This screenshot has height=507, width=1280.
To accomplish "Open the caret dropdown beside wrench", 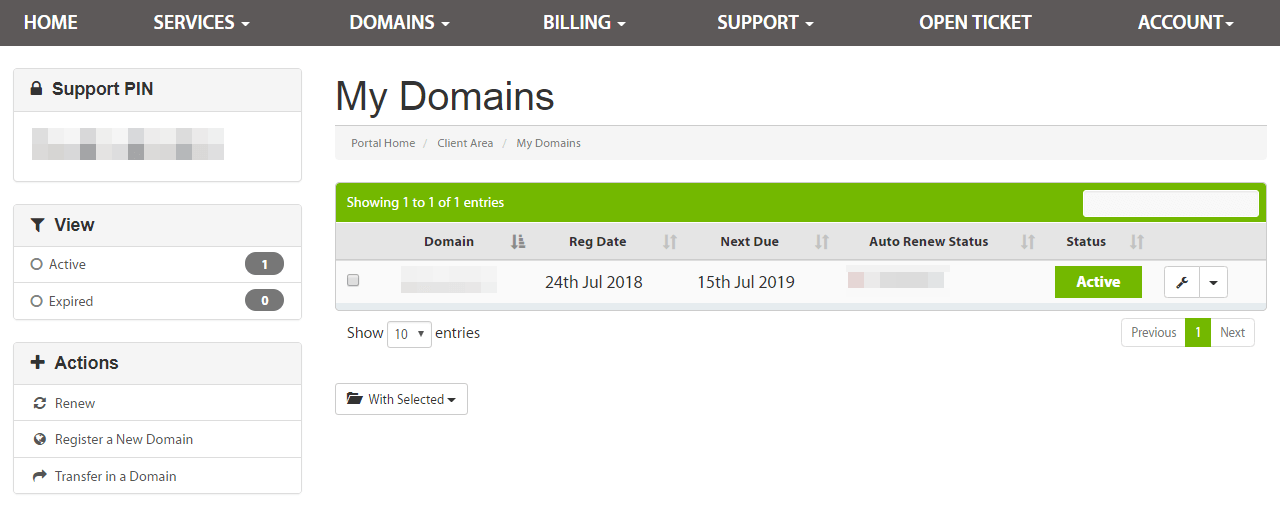I will (1213, 282).
